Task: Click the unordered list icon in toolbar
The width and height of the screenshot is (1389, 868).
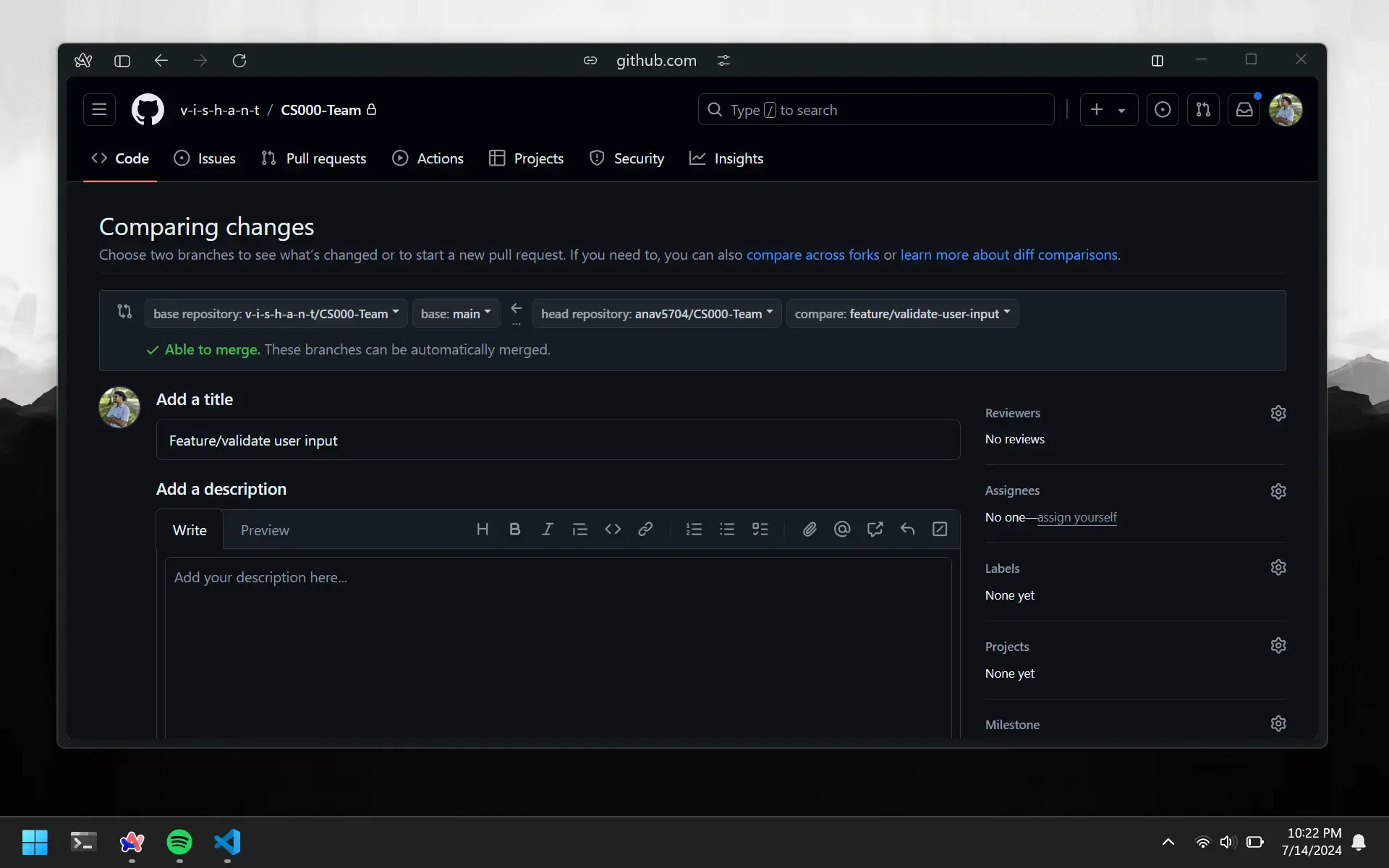Action: (x=727, y=529)
